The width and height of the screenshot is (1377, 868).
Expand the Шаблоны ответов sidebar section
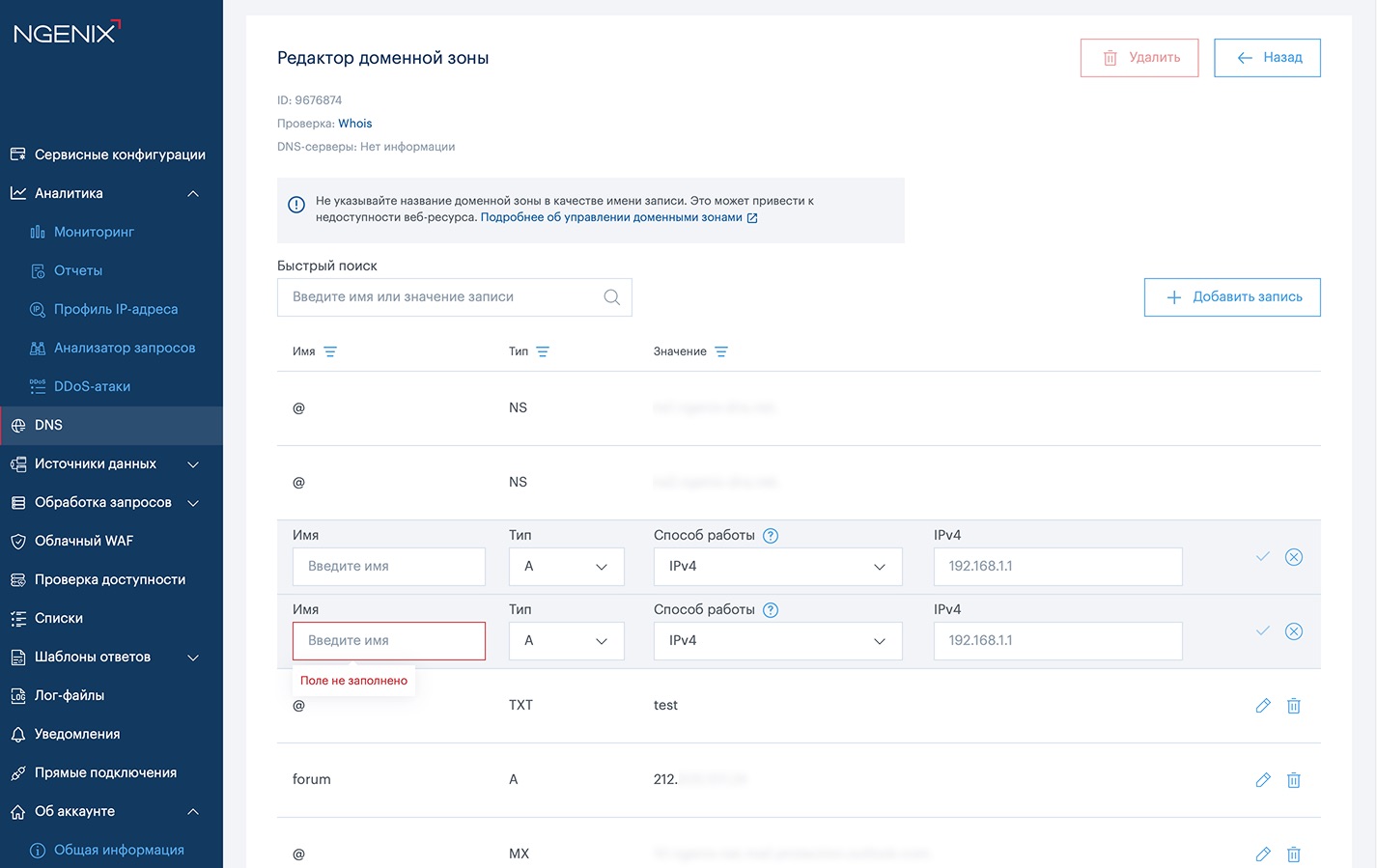coord(193,658)
